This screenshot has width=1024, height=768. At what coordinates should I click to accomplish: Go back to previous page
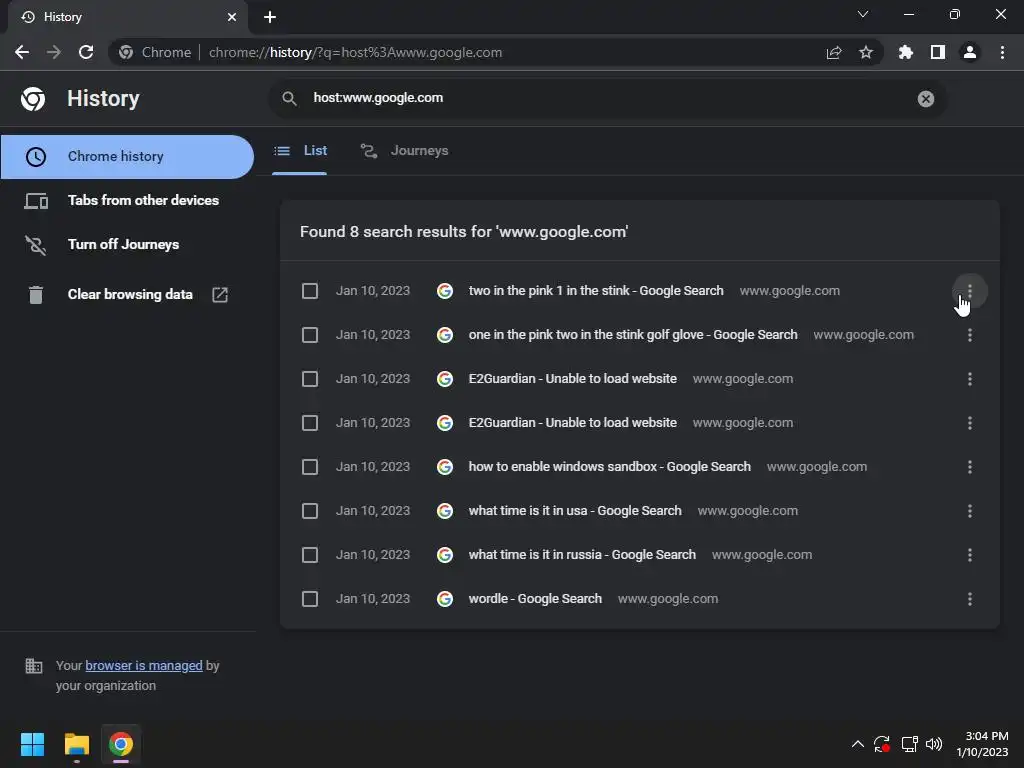click(x=22, y=52)
